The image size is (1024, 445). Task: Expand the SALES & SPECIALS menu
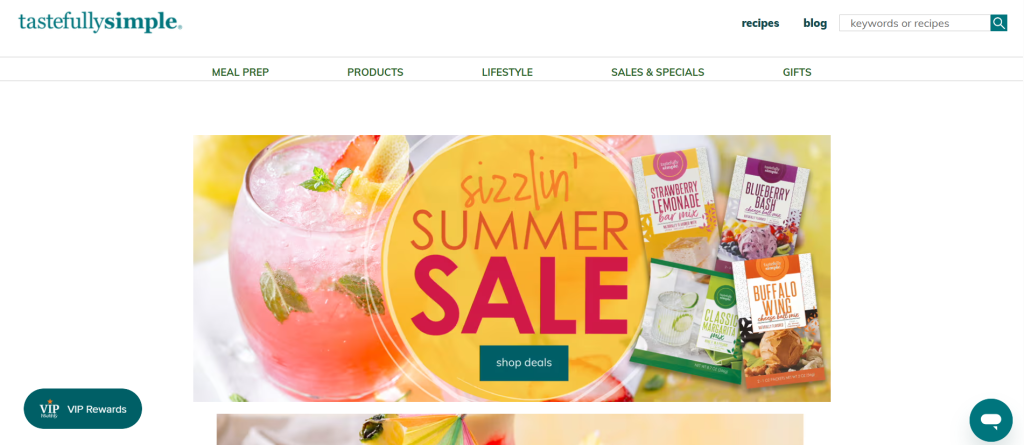click(658, 72)
